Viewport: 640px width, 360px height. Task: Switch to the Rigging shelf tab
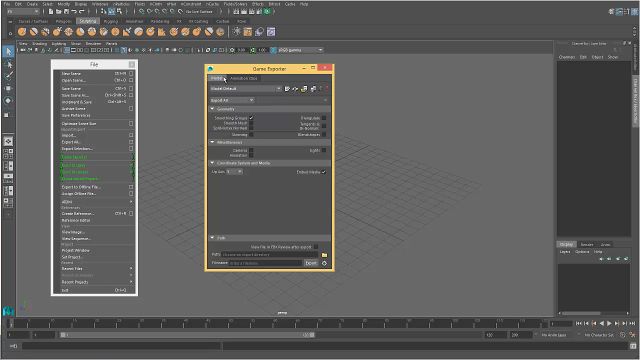[x=111, y=21]
